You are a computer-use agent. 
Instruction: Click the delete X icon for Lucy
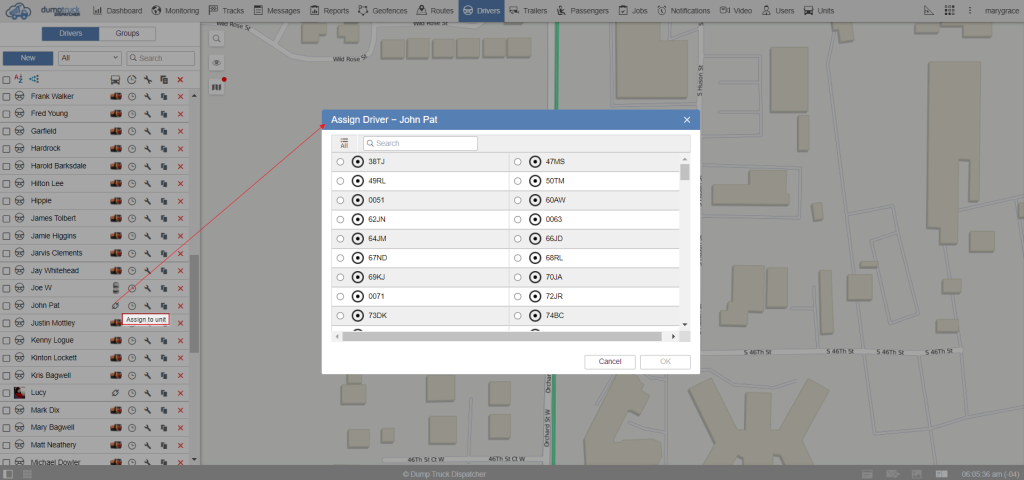(180, 392)
